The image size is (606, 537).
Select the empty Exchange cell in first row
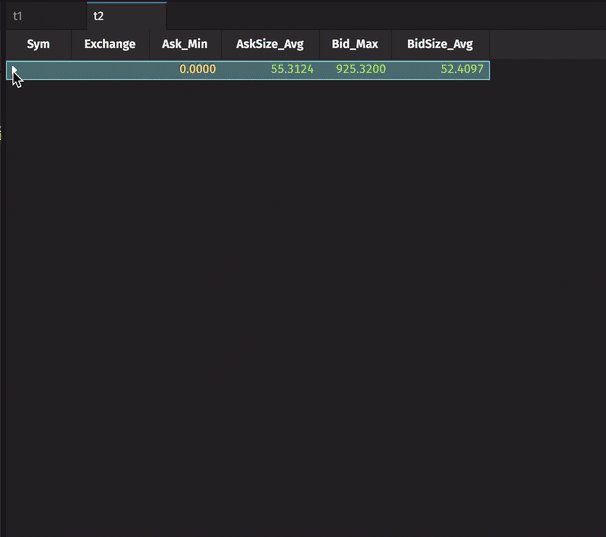(110, 70)
